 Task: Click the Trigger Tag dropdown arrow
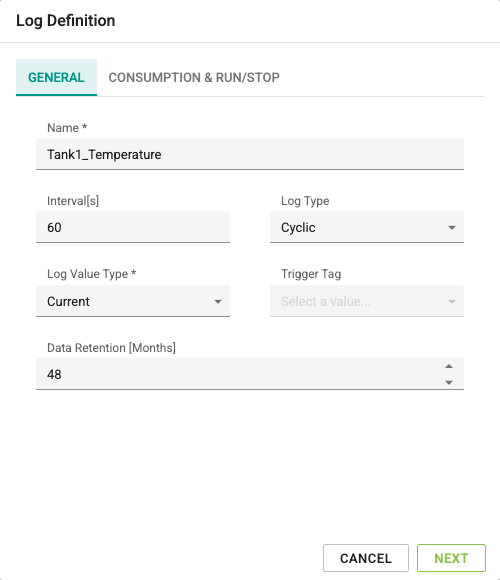[452, 301]
